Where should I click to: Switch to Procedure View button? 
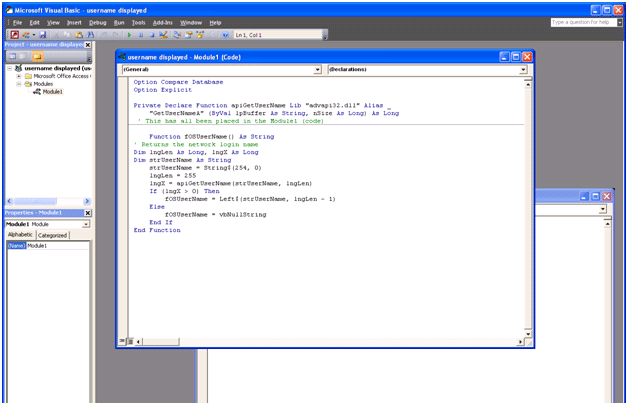coord(124,341)
